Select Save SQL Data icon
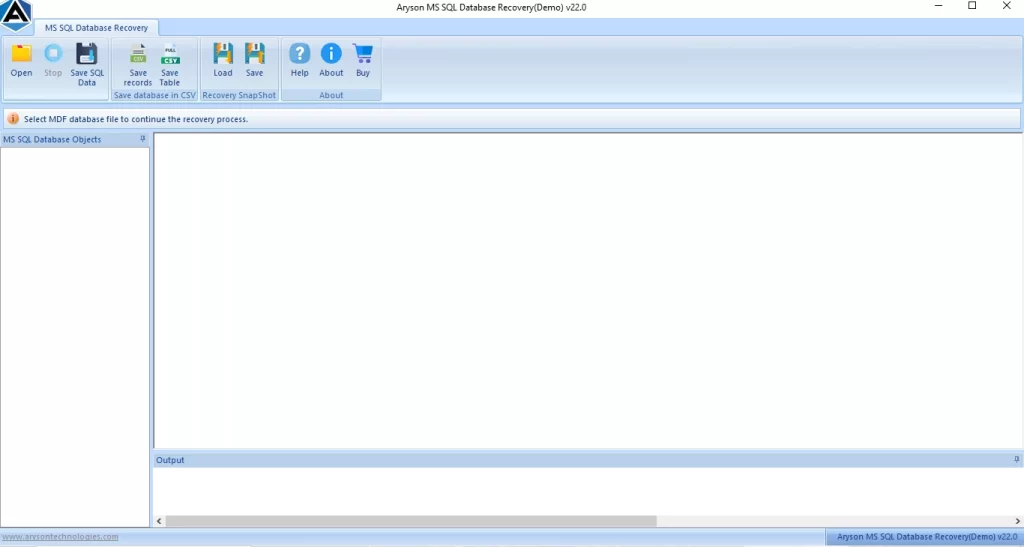The height and width of the screenshot is (547, 1024). [x=87, y=64]
